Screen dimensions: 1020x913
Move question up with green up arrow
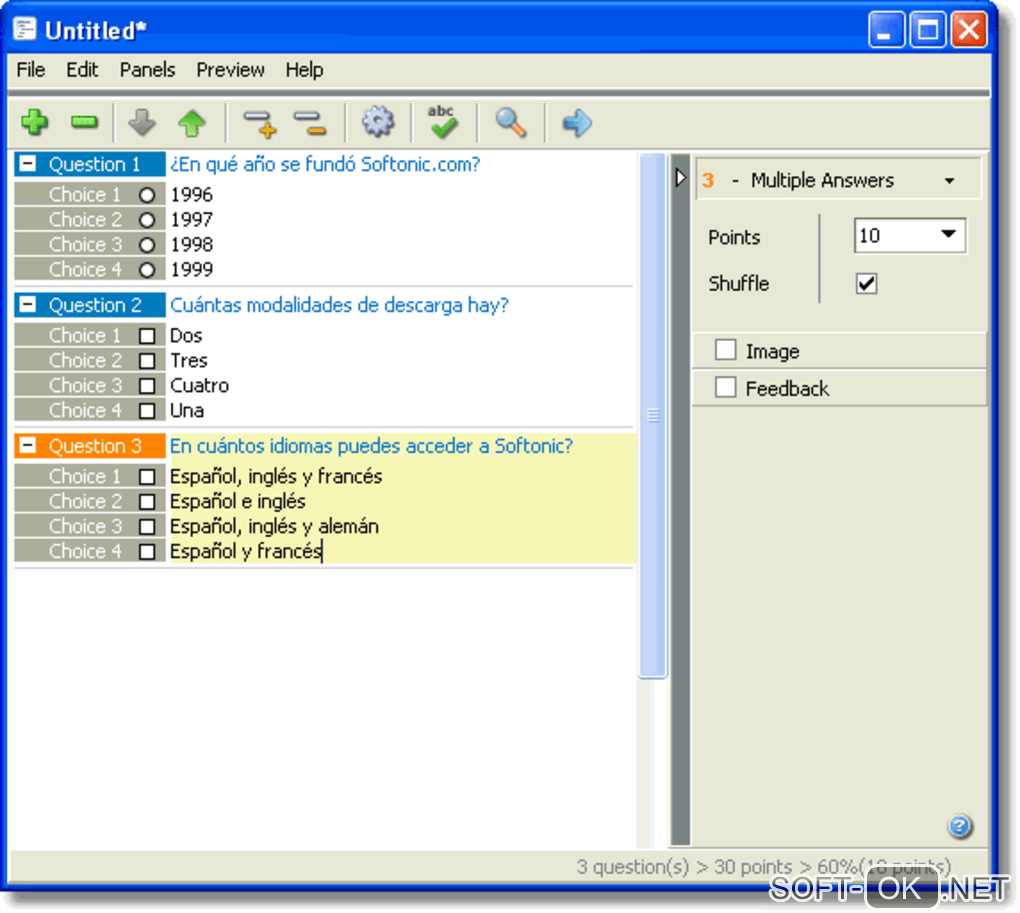(x=192, y=122)
